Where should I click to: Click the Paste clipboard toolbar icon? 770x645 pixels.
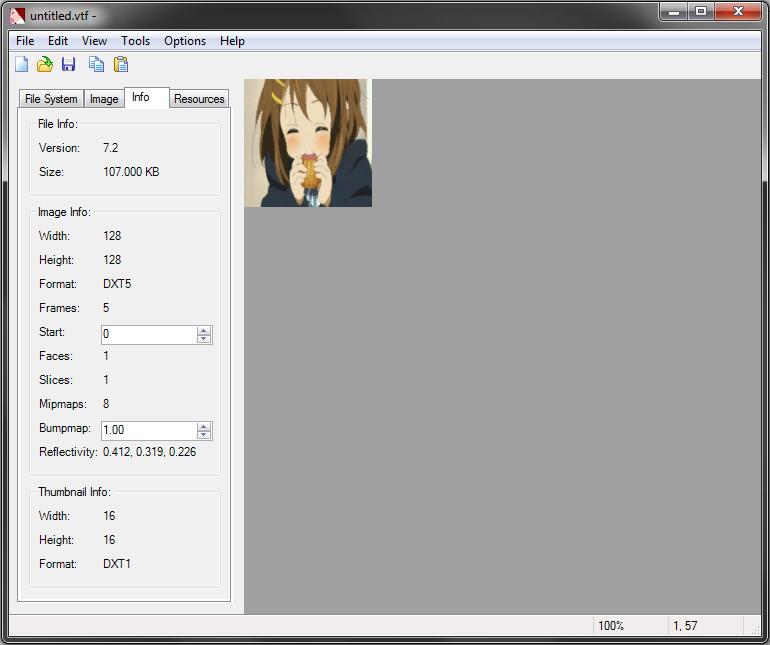121,64
